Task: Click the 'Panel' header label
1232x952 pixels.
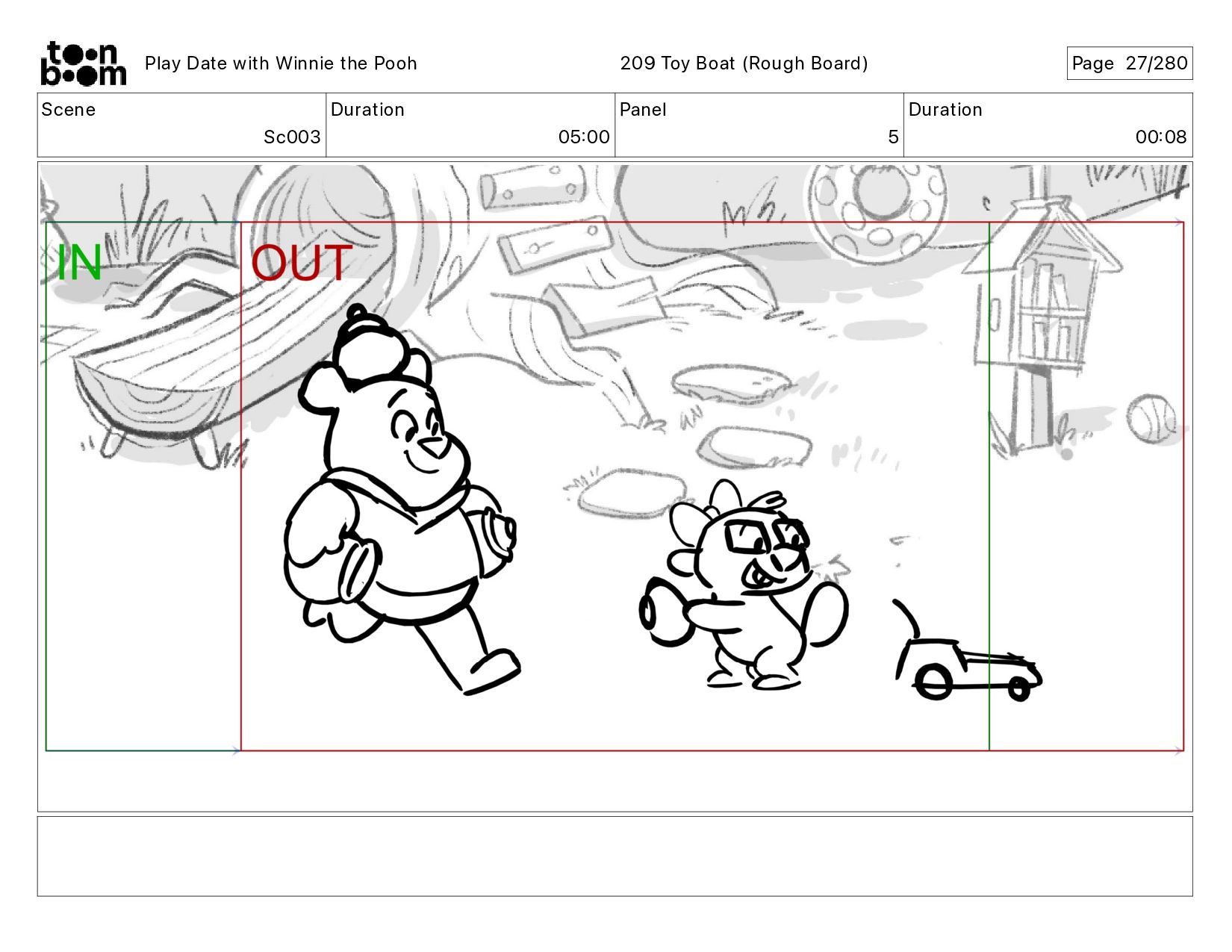Action: point(643,110)
